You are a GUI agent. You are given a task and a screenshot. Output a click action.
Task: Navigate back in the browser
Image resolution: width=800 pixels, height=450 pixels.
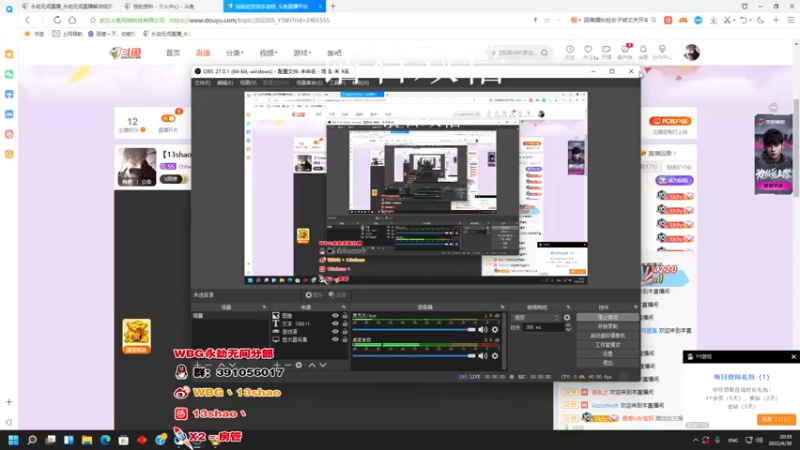[27, 20]
